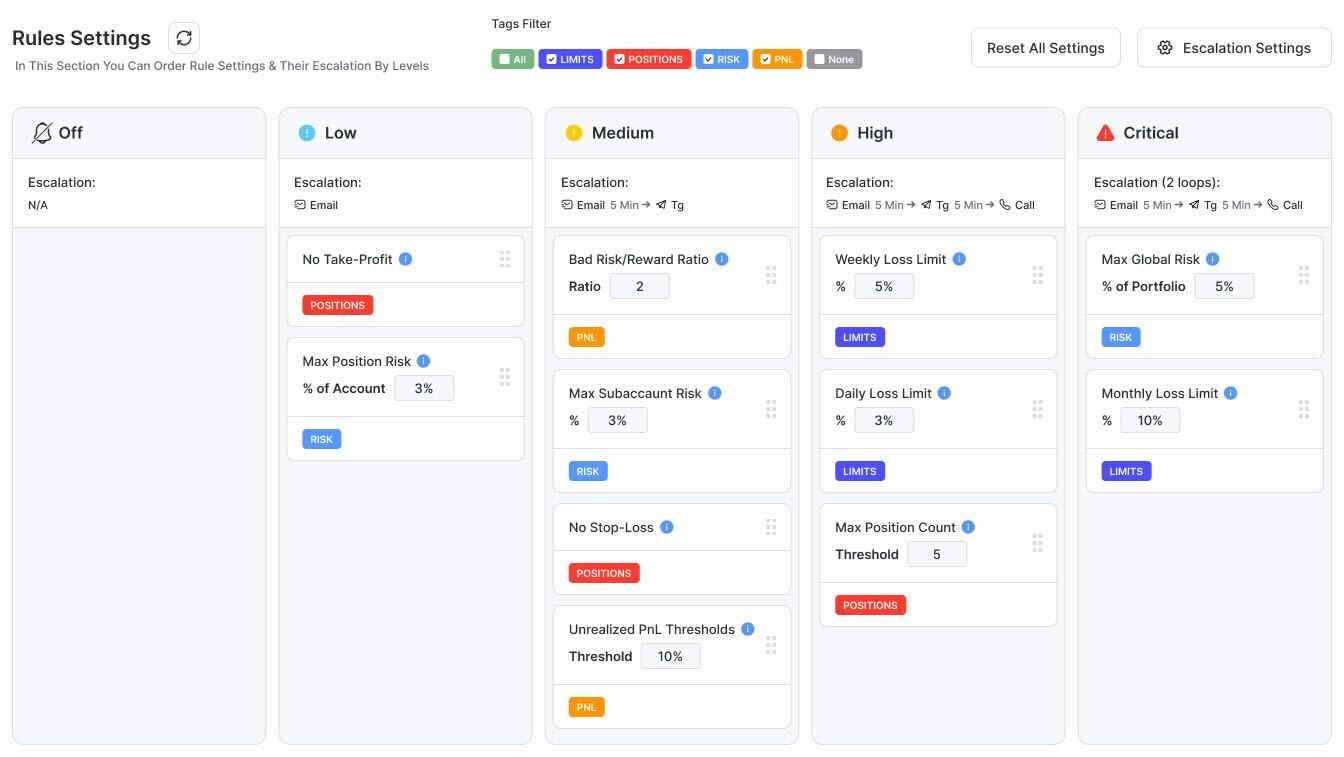1344x757 pixels.
Task: Click info icon next to No Take-Profit
Action: 406,259
